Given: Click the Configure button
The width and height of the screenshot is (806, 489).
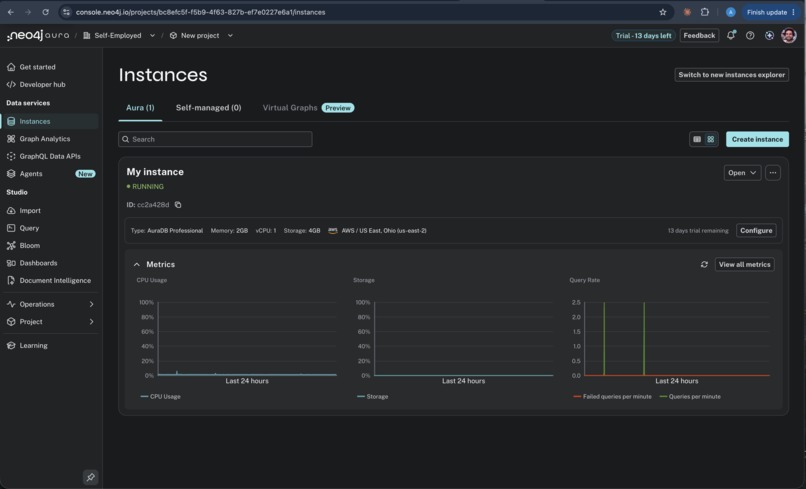Looking at the screenshot, I should (x=756, y=230).
